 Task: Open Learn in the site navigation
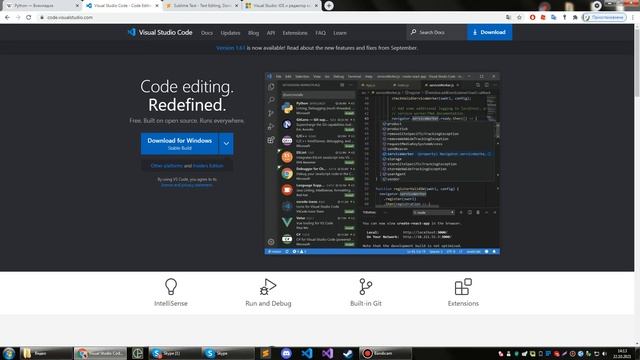click(340, 33)
